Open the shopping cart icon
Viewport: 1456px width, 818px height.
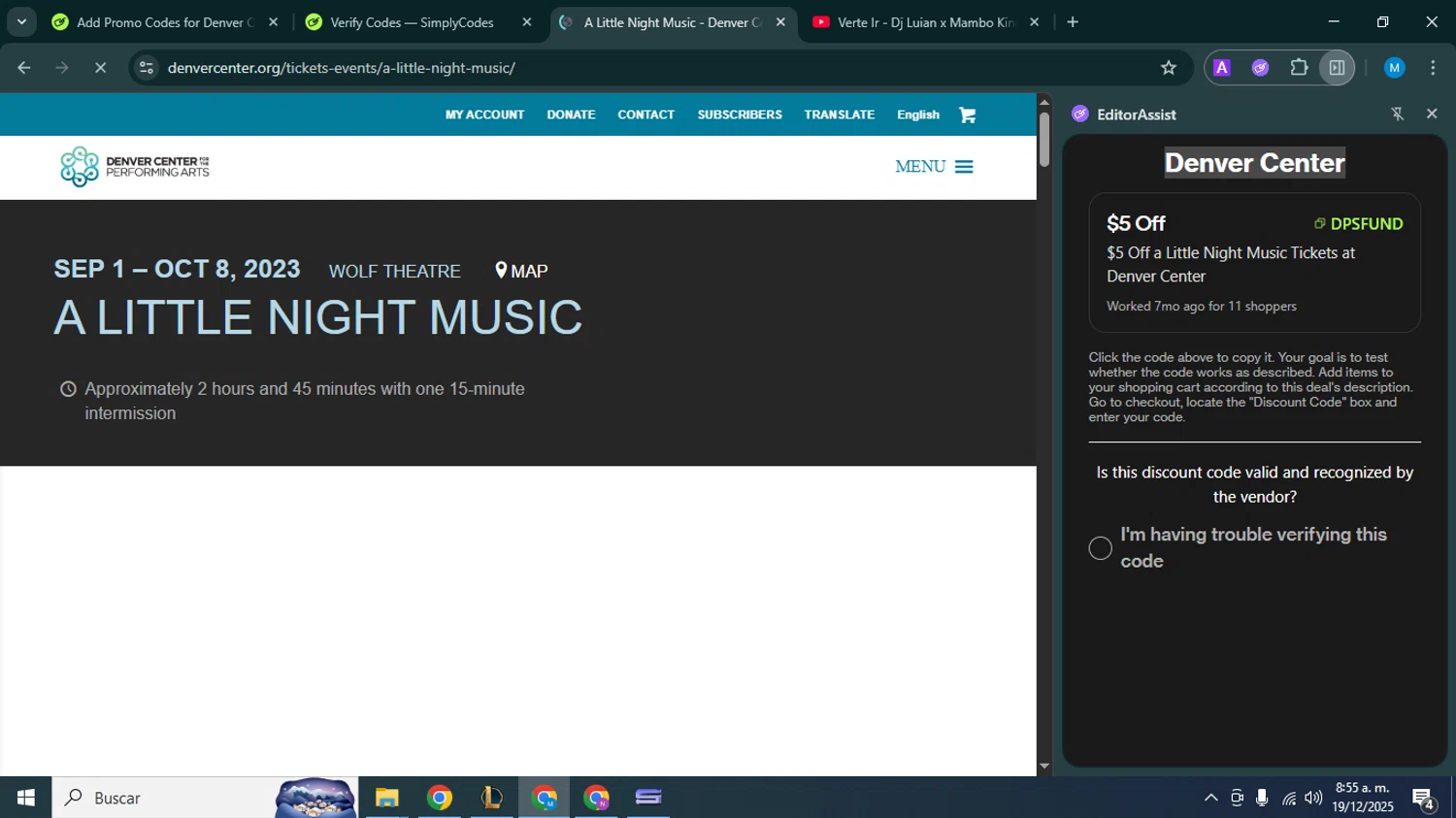[967, 115]
